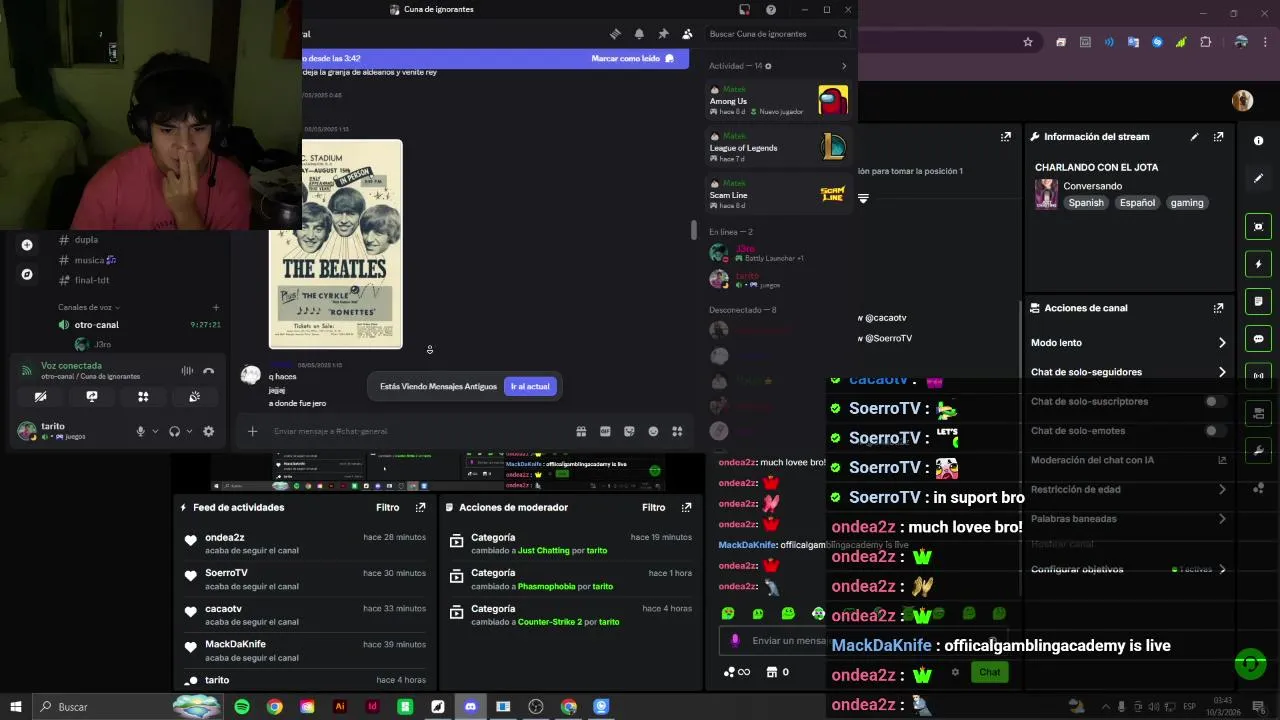Open The Beatles poster image
This screenshot has width=1280, height=720.
click(336, 244)
